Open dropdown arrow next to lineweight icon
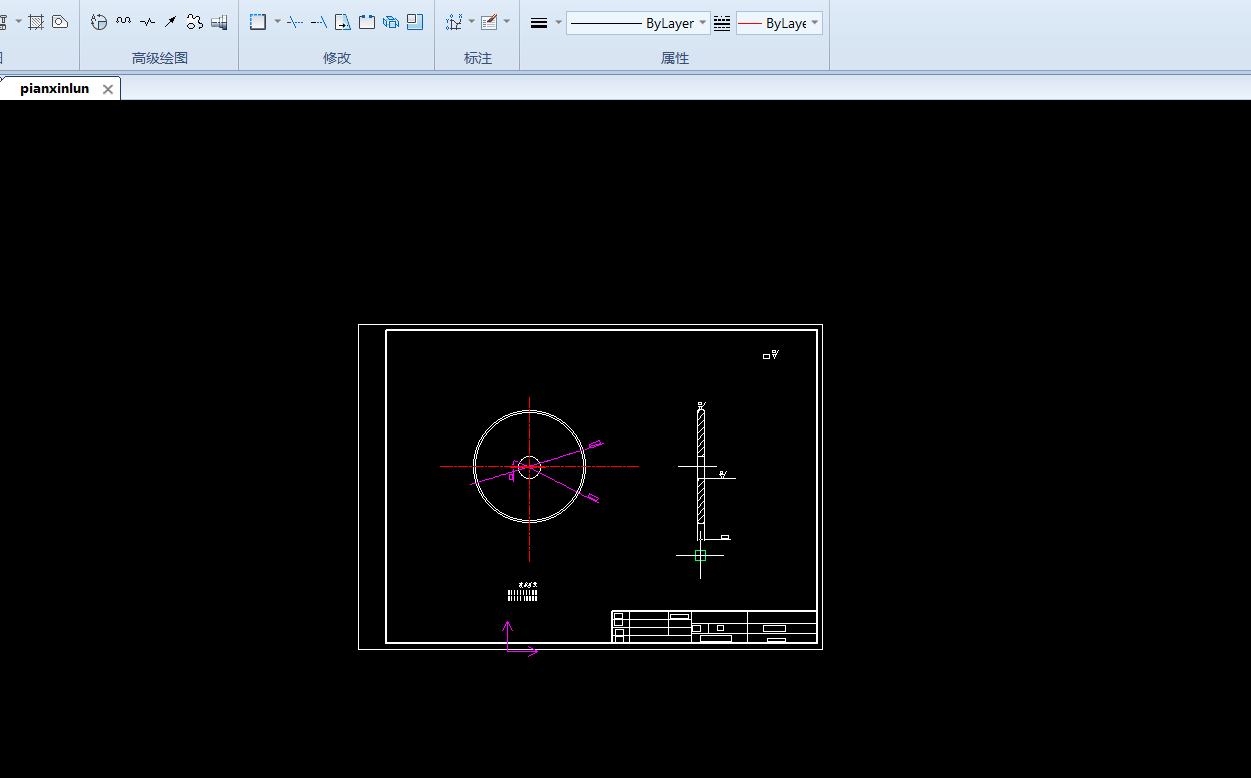1251x778 pixels. point(558,23)
